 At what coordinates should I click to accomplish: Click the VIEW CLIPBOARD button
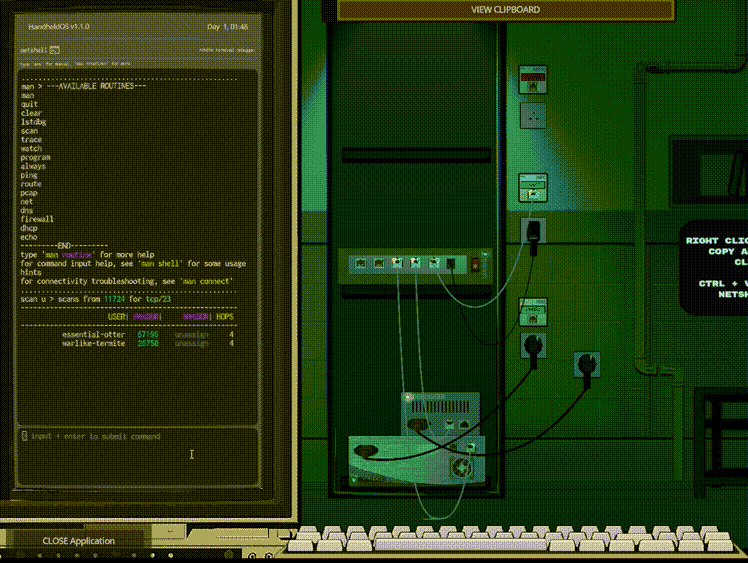tap(505, 9)
